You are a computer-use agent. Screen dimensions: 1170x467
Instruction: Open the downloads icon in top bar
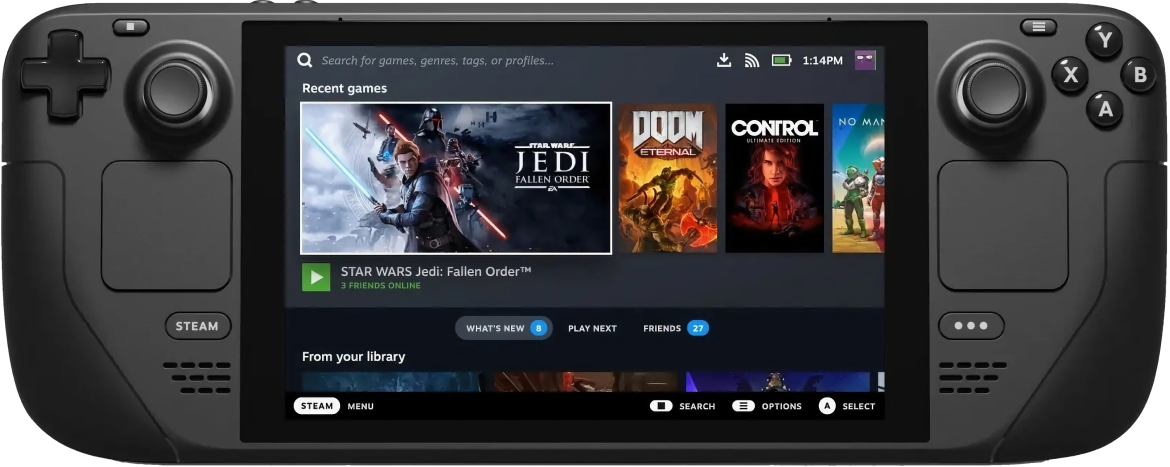coord(724,60)
